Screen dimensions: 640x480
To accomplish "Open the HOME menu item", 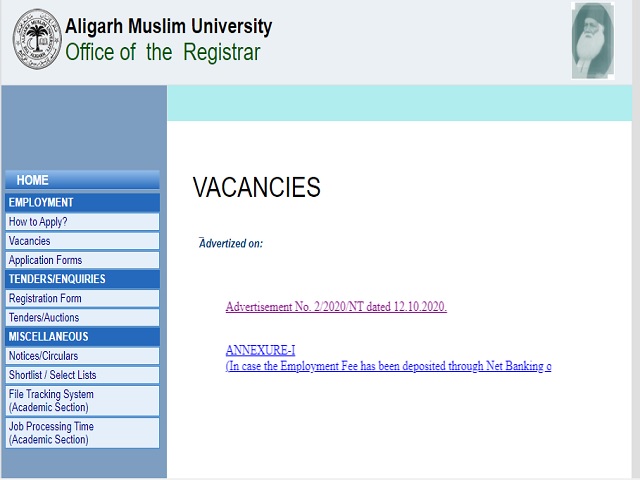I will point(82,180).
